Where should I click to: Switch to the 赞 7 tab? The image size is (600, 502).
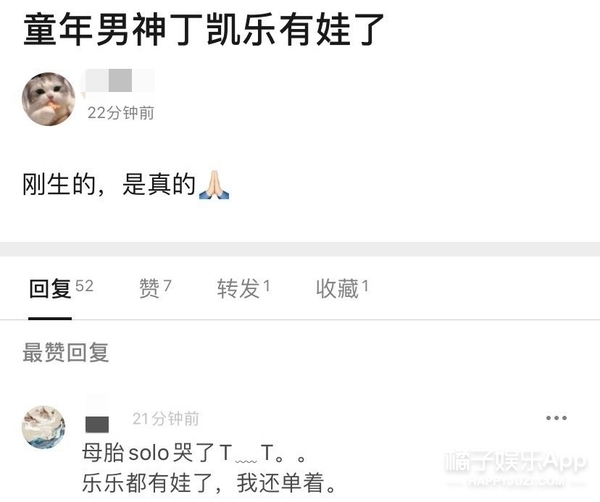pyautogui.click(x=155, y=288)
